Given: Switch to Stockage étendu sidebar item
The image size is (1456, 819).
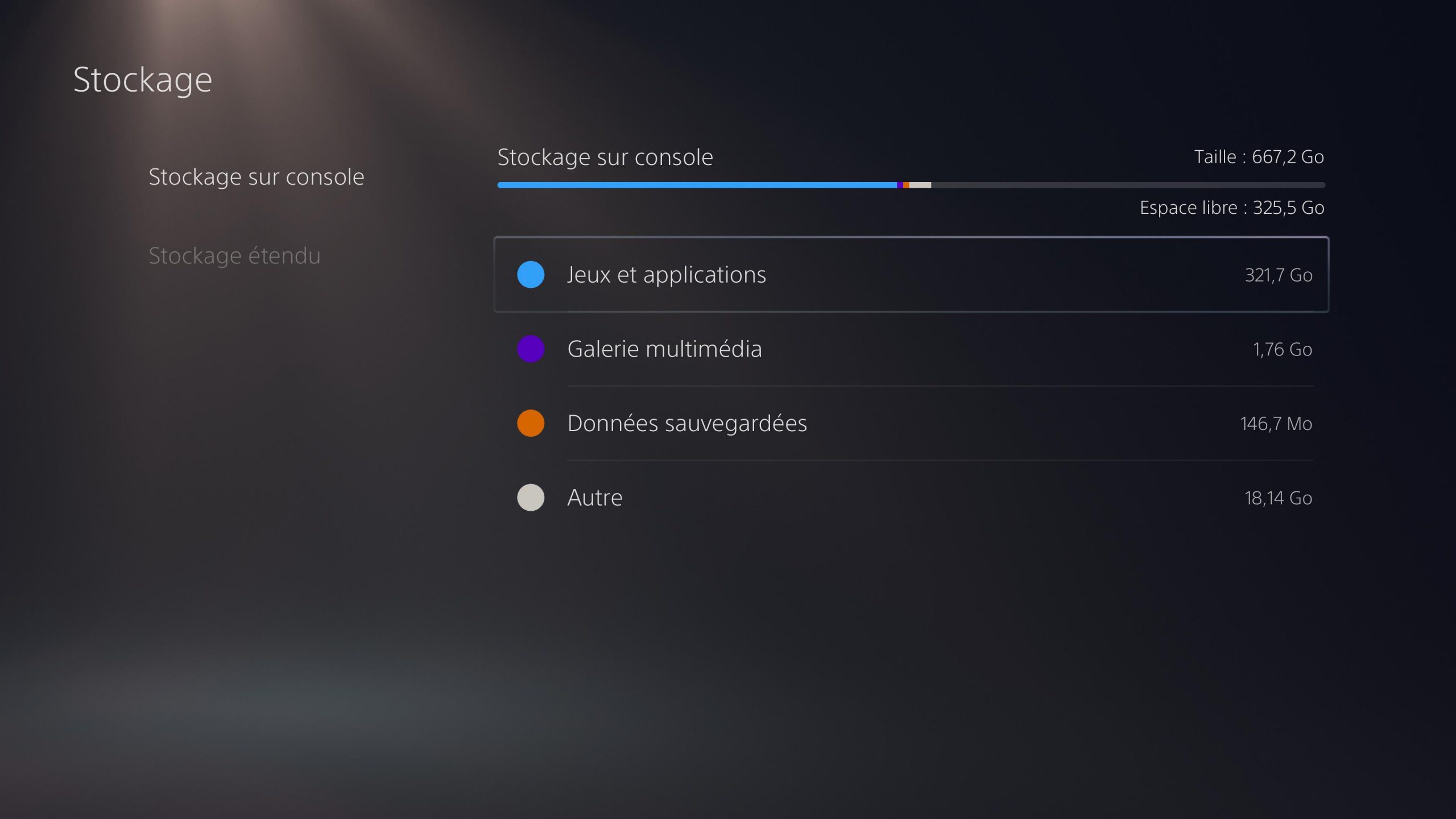Looking at the screenshot, I should pos(234,256).
